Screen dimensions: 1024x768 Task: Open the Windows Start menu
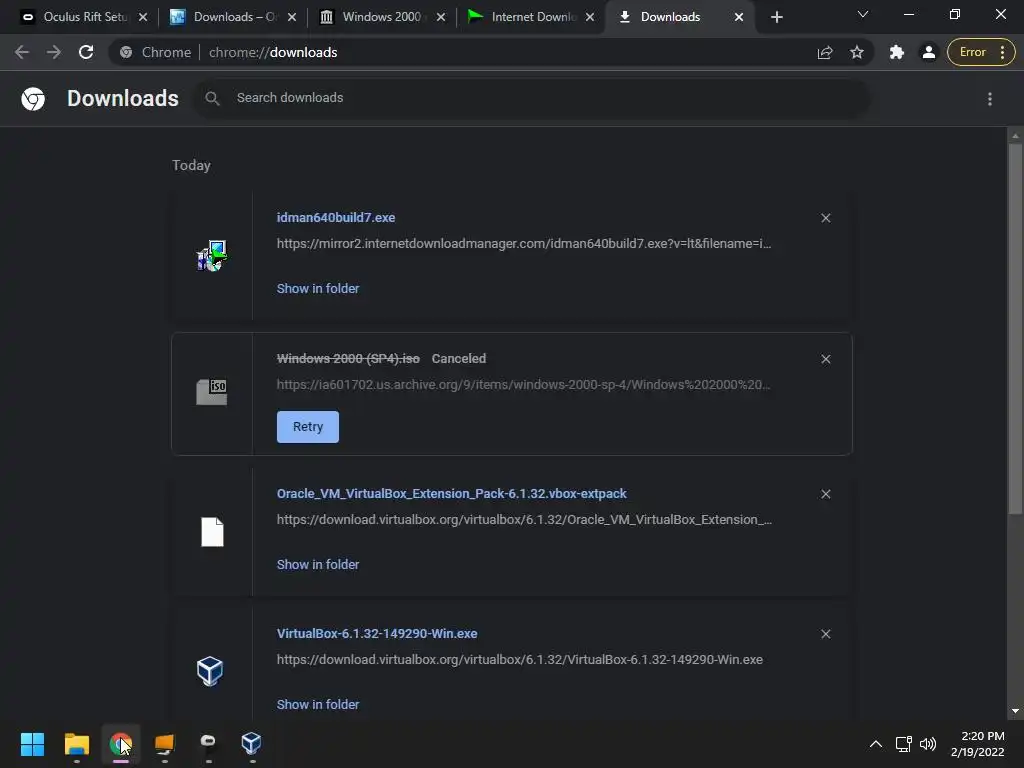[32, 744]
